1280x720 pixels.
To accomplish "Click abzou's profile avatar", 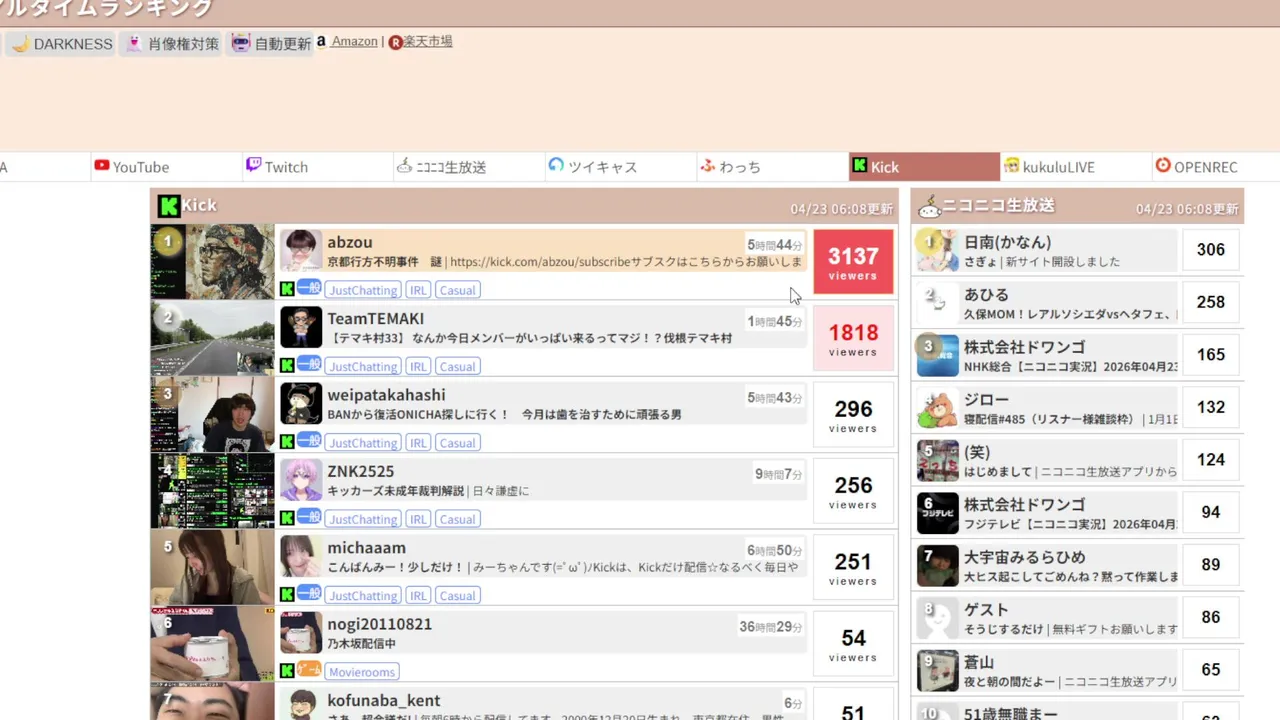I will pos(301,251).
